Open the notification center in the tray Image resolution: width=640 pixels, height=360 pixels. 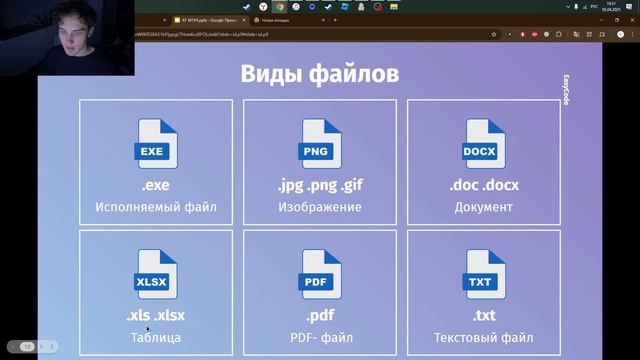629,7
